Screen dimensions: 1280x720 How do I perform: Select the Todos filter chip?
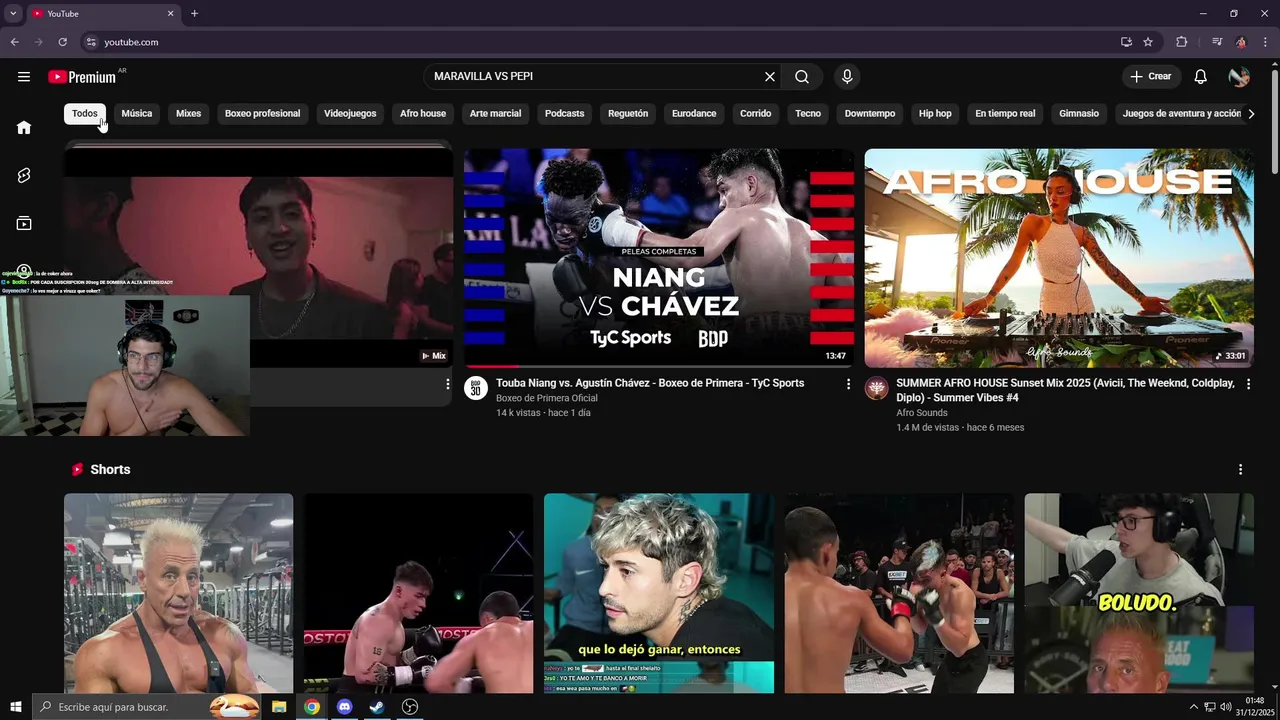coord(85,113)
